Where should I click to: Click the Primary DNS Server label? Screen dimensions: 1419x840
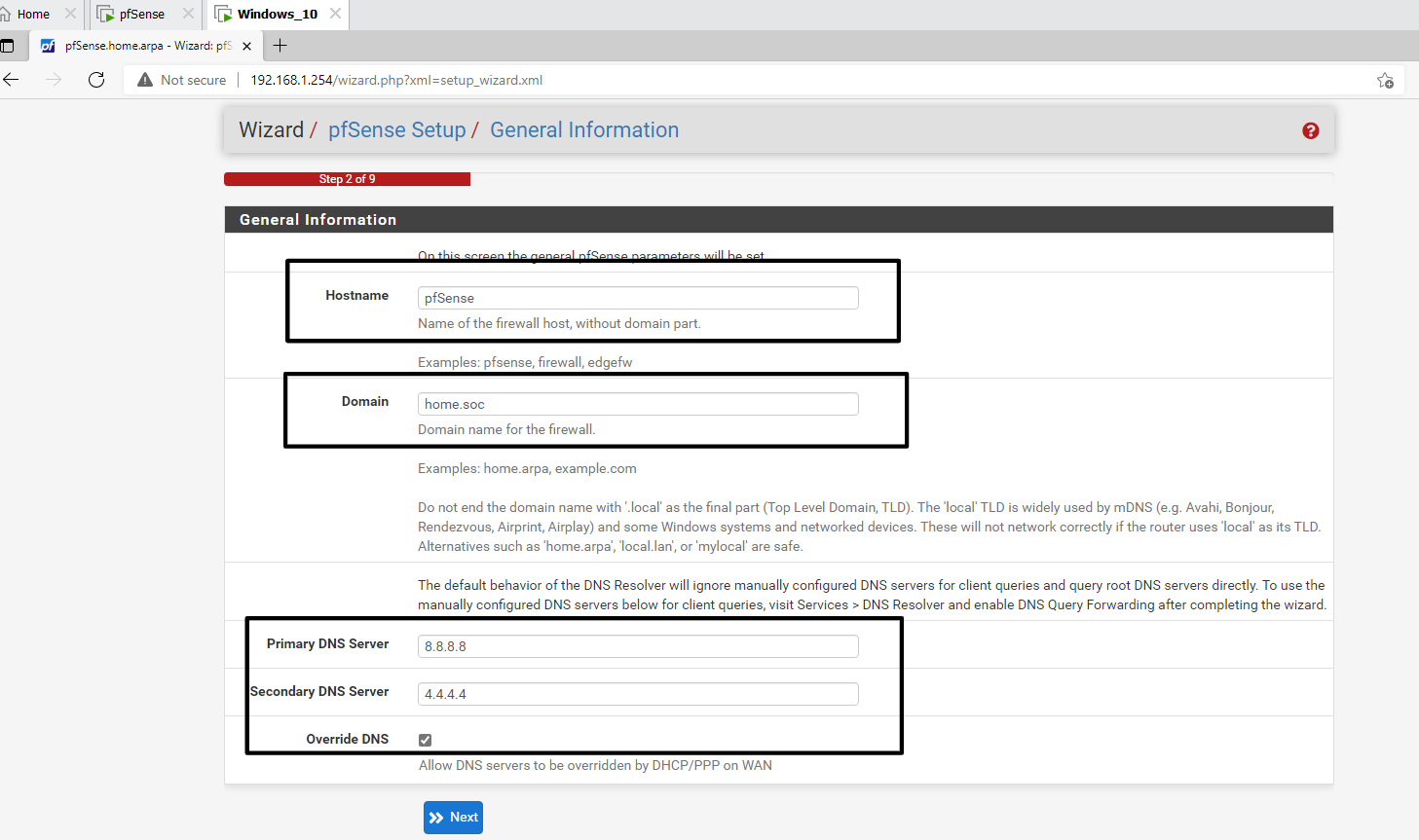tap(327, 643)
